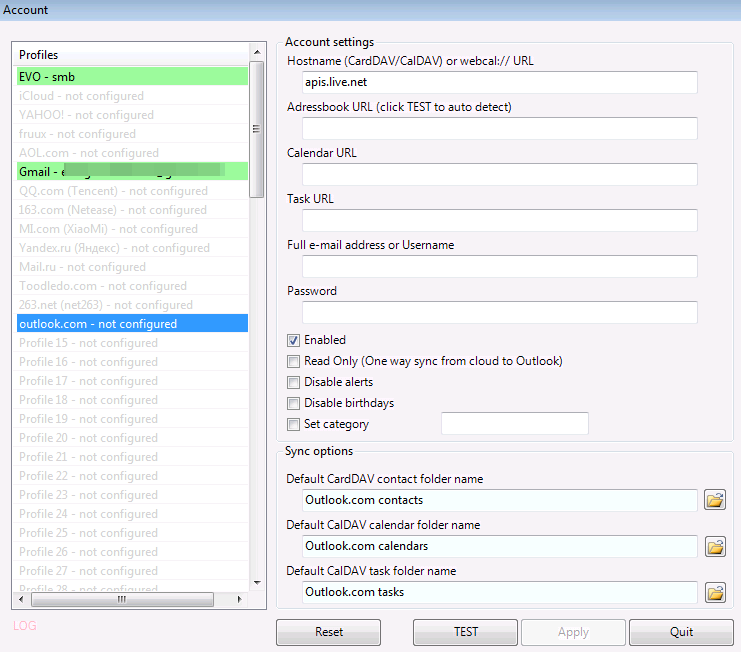Select Profile 18 in the list

point(132,400)
